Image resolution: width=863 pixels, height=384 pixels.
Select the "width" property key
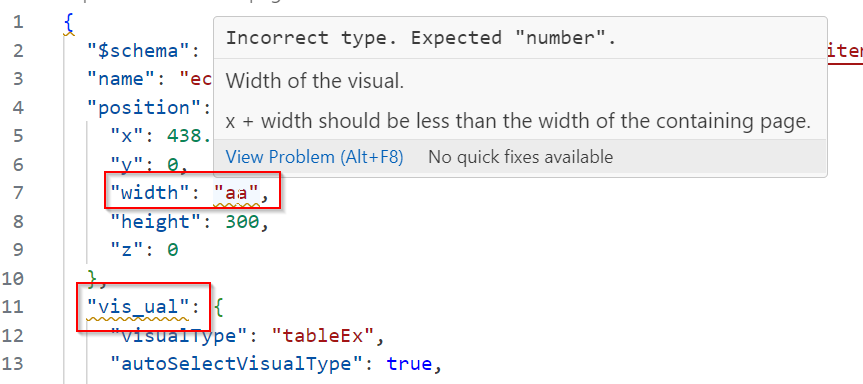(x=145, y=193)
